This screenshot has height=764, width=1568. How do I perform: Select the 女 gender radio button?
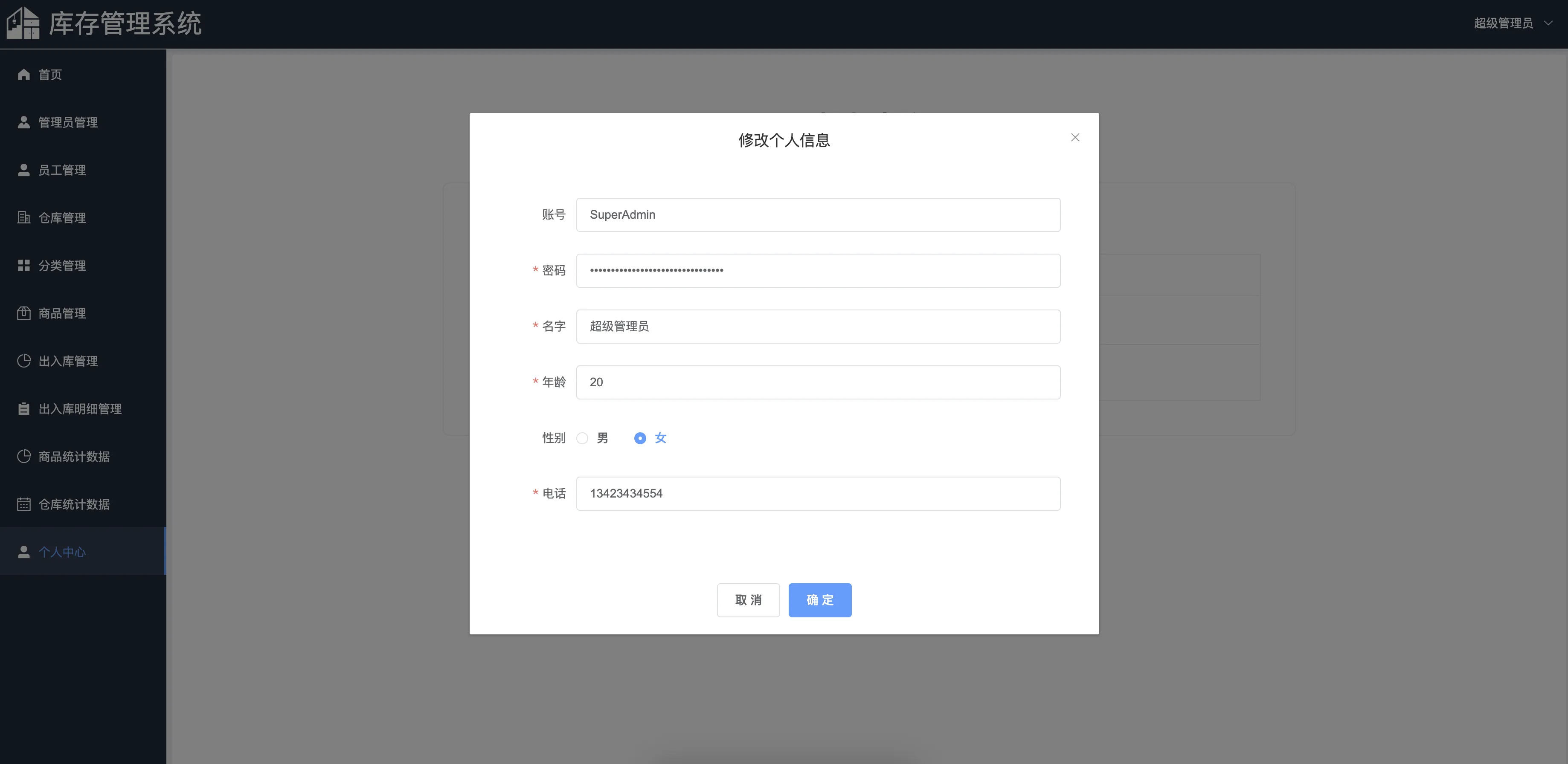(x=640, y=438)
